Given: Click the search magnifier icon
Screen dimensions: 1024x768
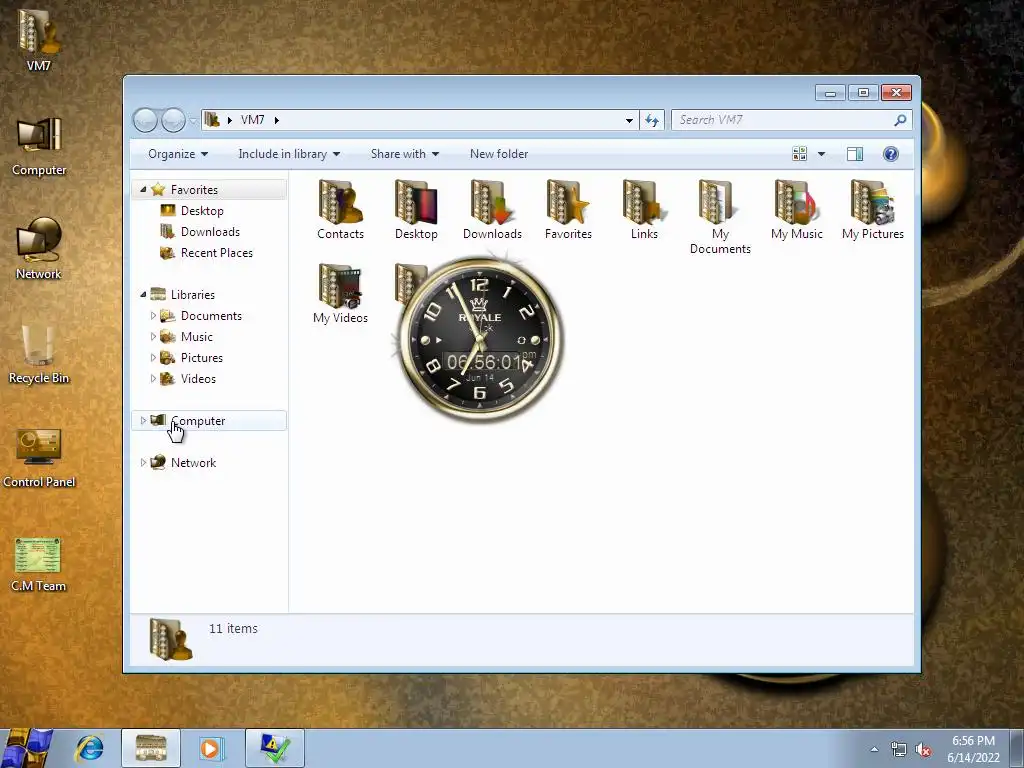Looking at the screenshot, I should point(901,120).
